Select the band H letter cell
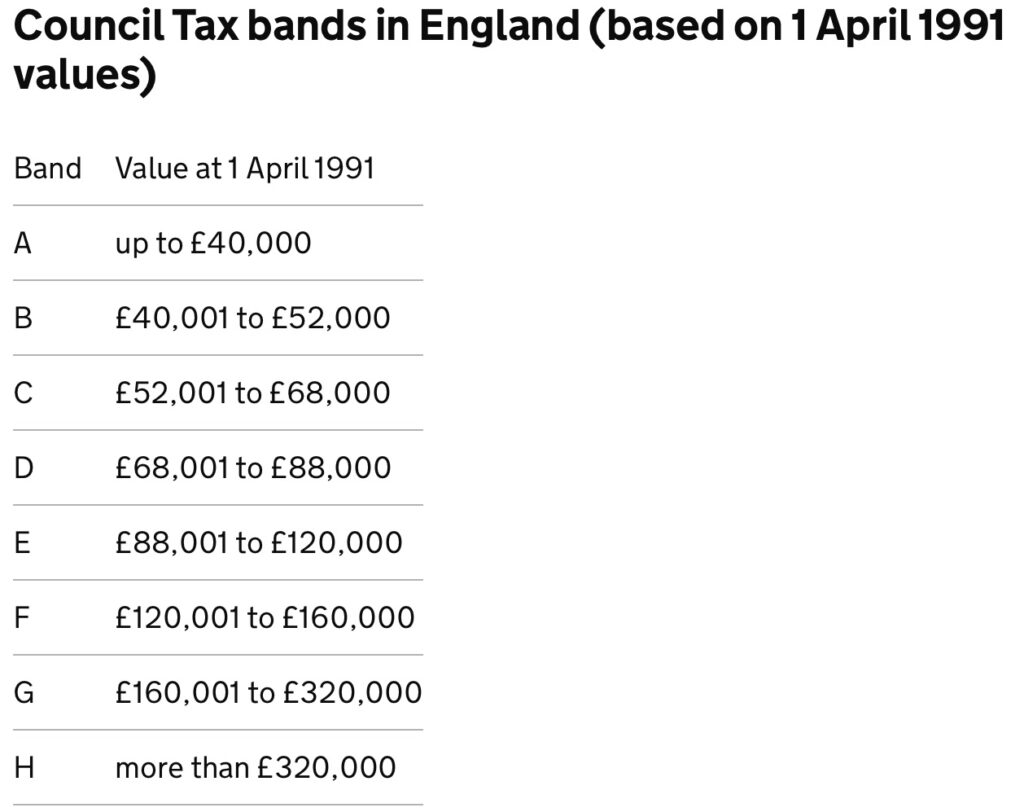 23,768
